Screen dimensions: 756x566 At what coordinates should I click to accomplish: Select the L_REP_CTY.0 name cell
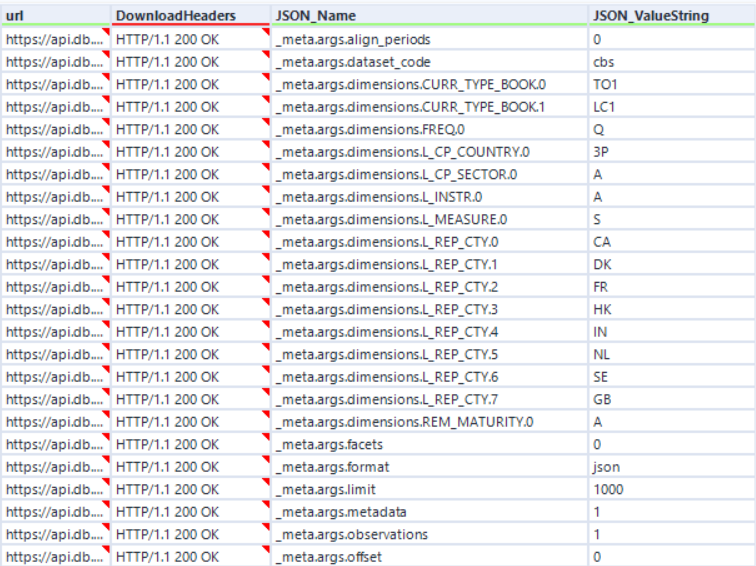pos(429,242)
